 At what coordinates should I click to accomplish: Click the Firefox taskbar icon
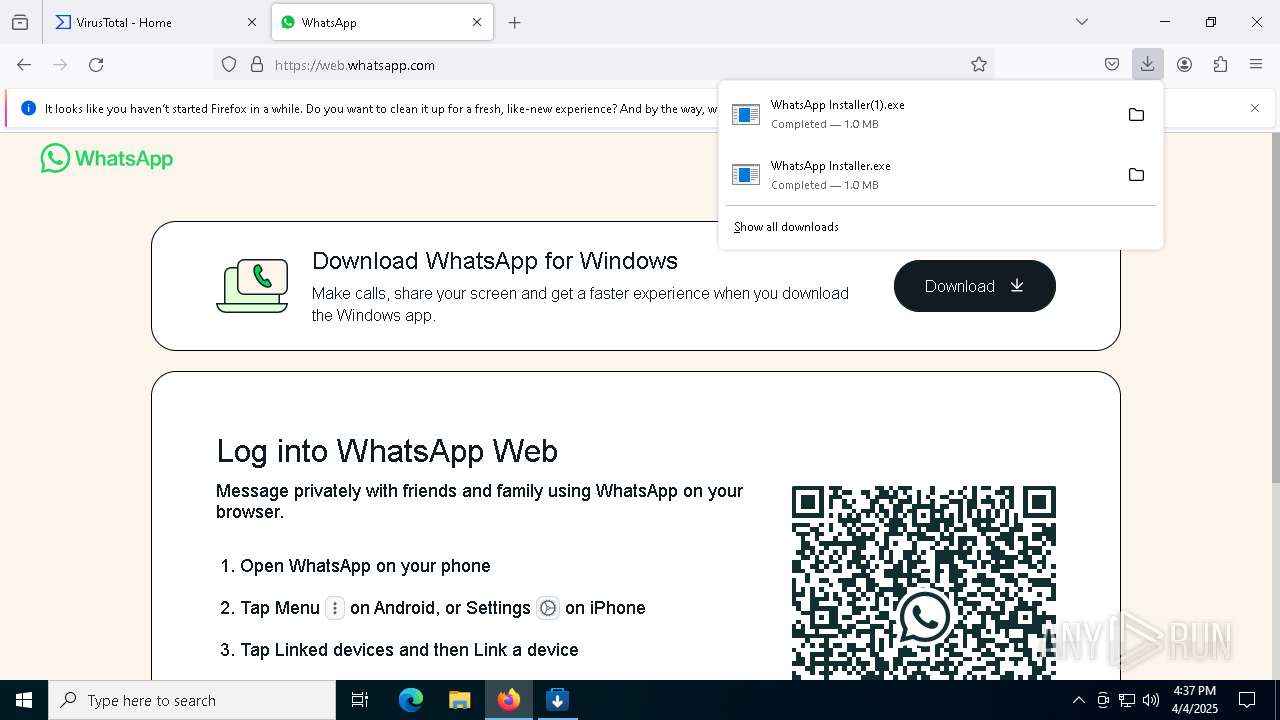pos(508,700)
